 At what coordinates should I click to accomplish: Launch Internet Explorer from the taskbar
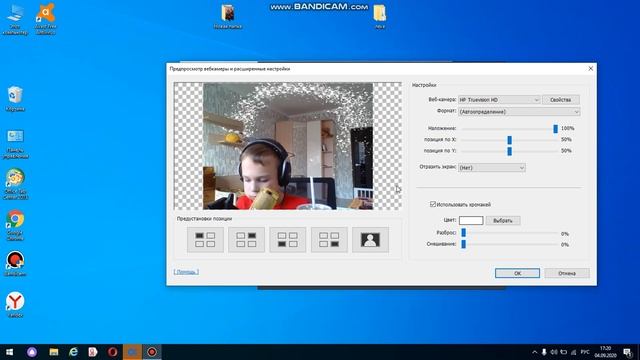[73, 352]
